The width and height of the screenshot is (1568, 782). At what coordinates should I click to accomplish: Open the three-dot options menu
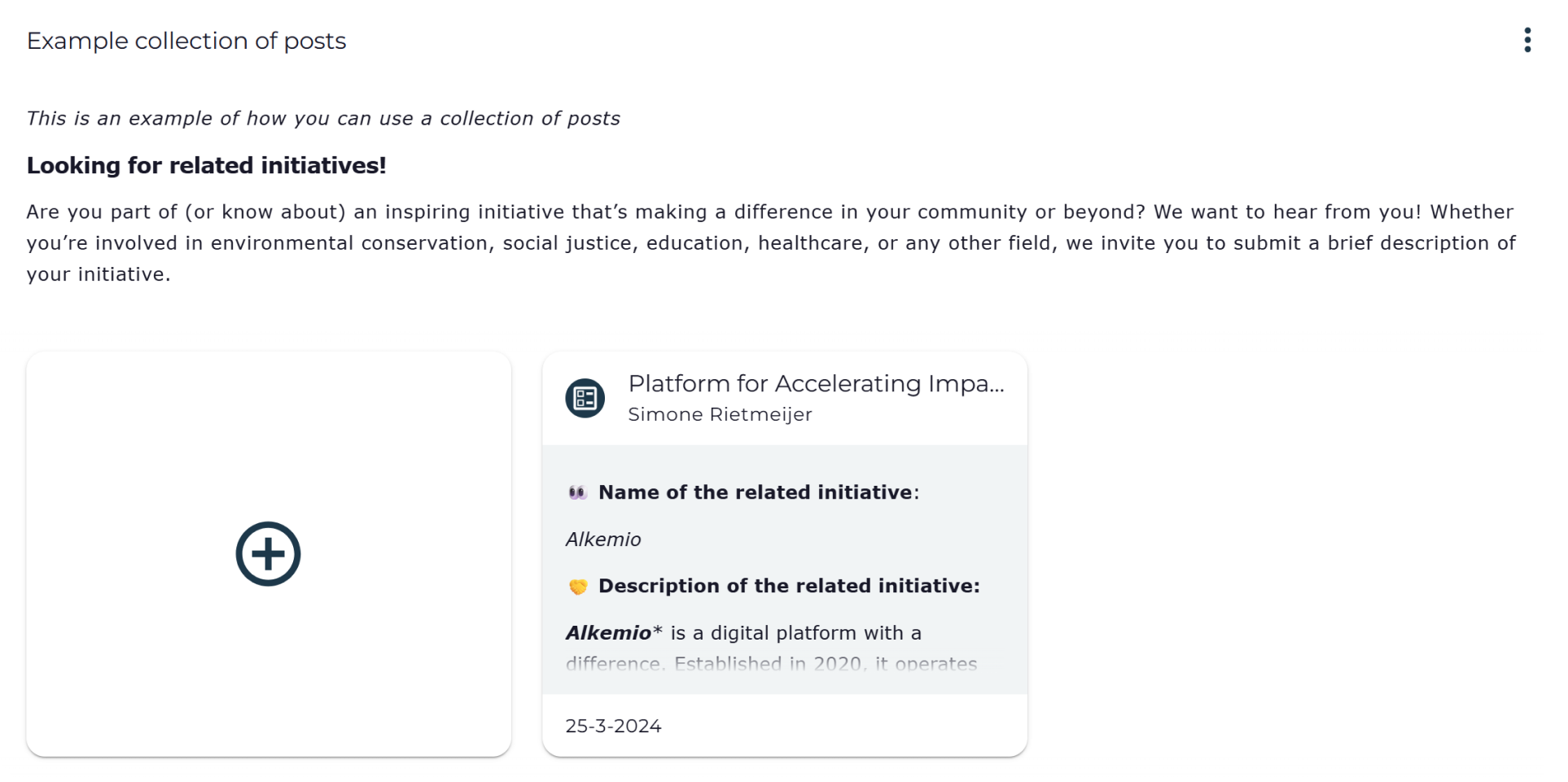[1527, 40]
